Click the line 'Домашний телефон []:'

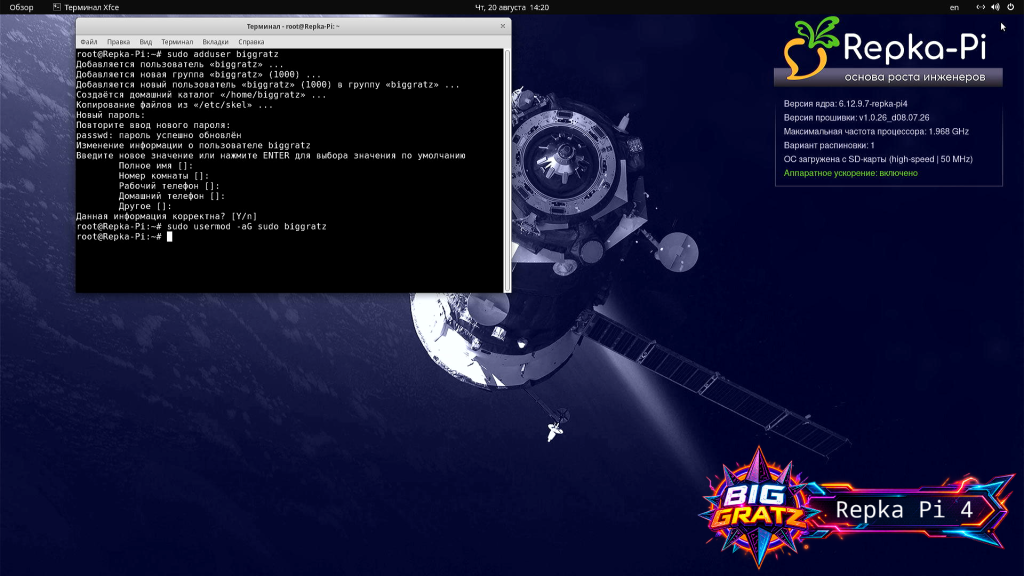tap(172, 196)
